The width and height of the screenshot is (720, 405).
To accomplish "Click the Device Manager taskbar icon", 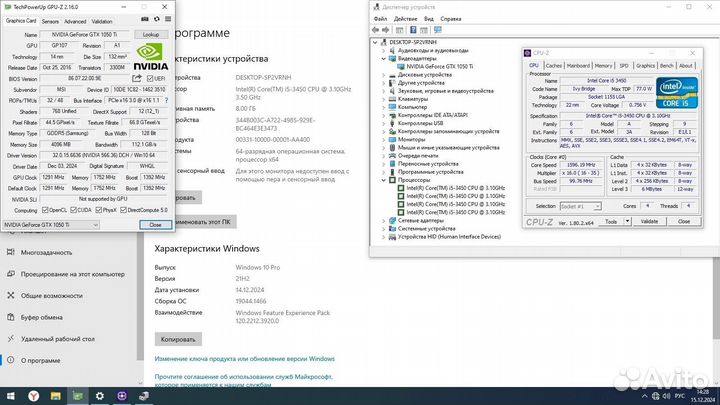I will [x=144, y=396].
